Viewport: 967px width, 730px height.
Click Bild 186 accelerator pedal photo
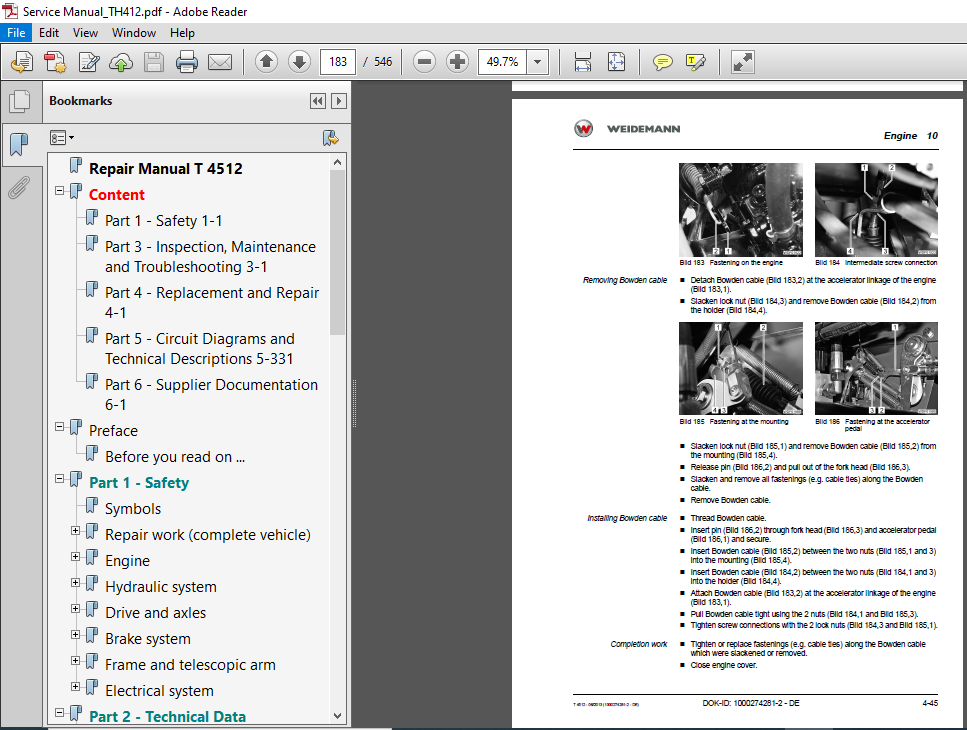(876, 368)
